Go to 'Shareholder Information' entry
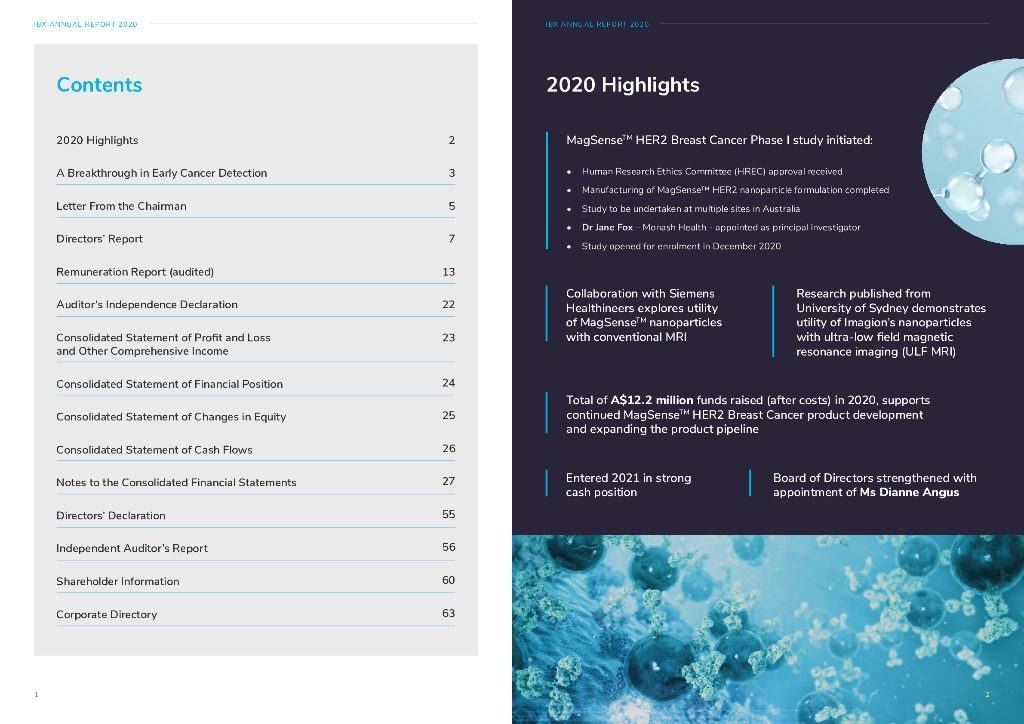The image size is (1024, 724). [255, 581]
